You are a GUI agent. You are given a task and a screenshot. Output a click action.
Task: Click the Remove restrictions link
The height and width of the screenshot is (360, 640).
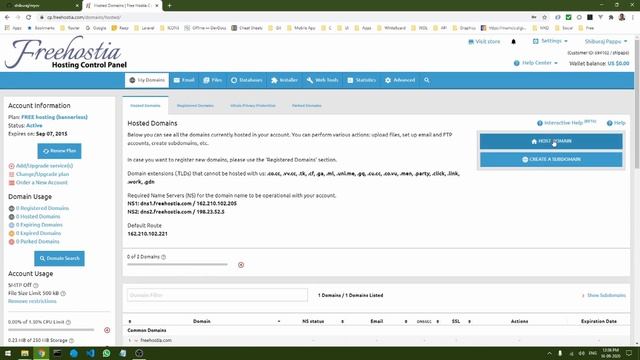click(x=32, y=301)
